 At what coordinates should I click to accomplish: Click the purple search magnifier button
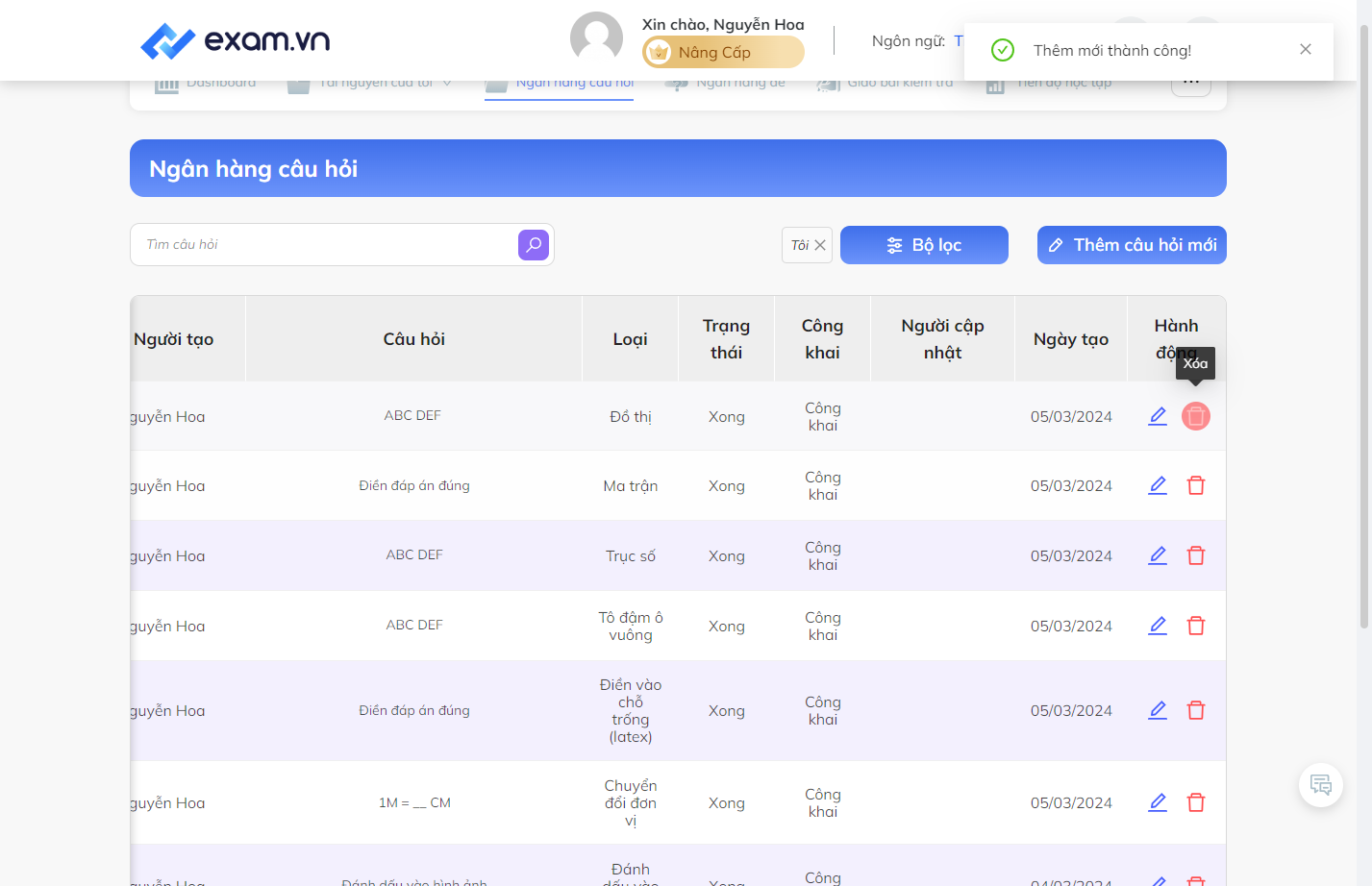[534, 245]
